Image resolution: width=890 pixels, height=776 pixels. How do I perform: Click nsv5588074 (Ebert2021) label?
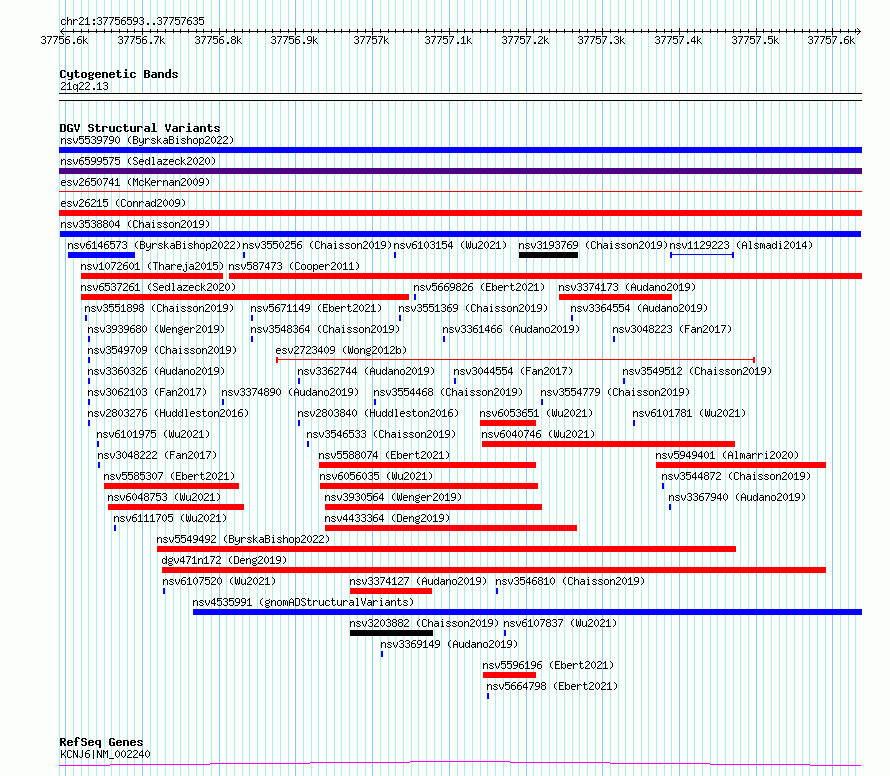(x=384, y=455)
